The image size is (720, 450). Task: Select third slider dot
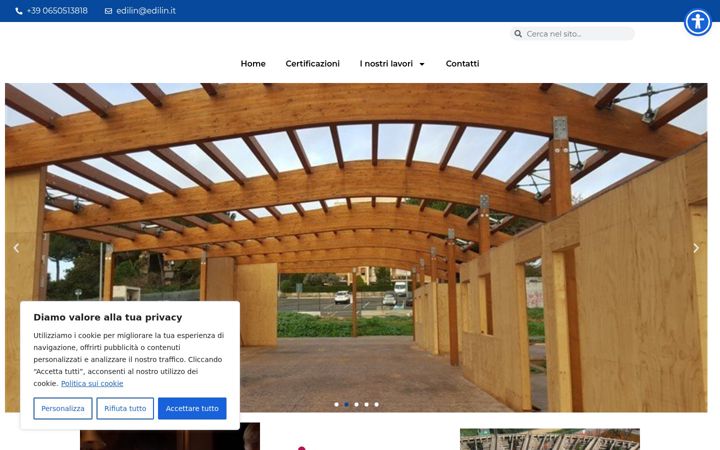tap(356, 405)
